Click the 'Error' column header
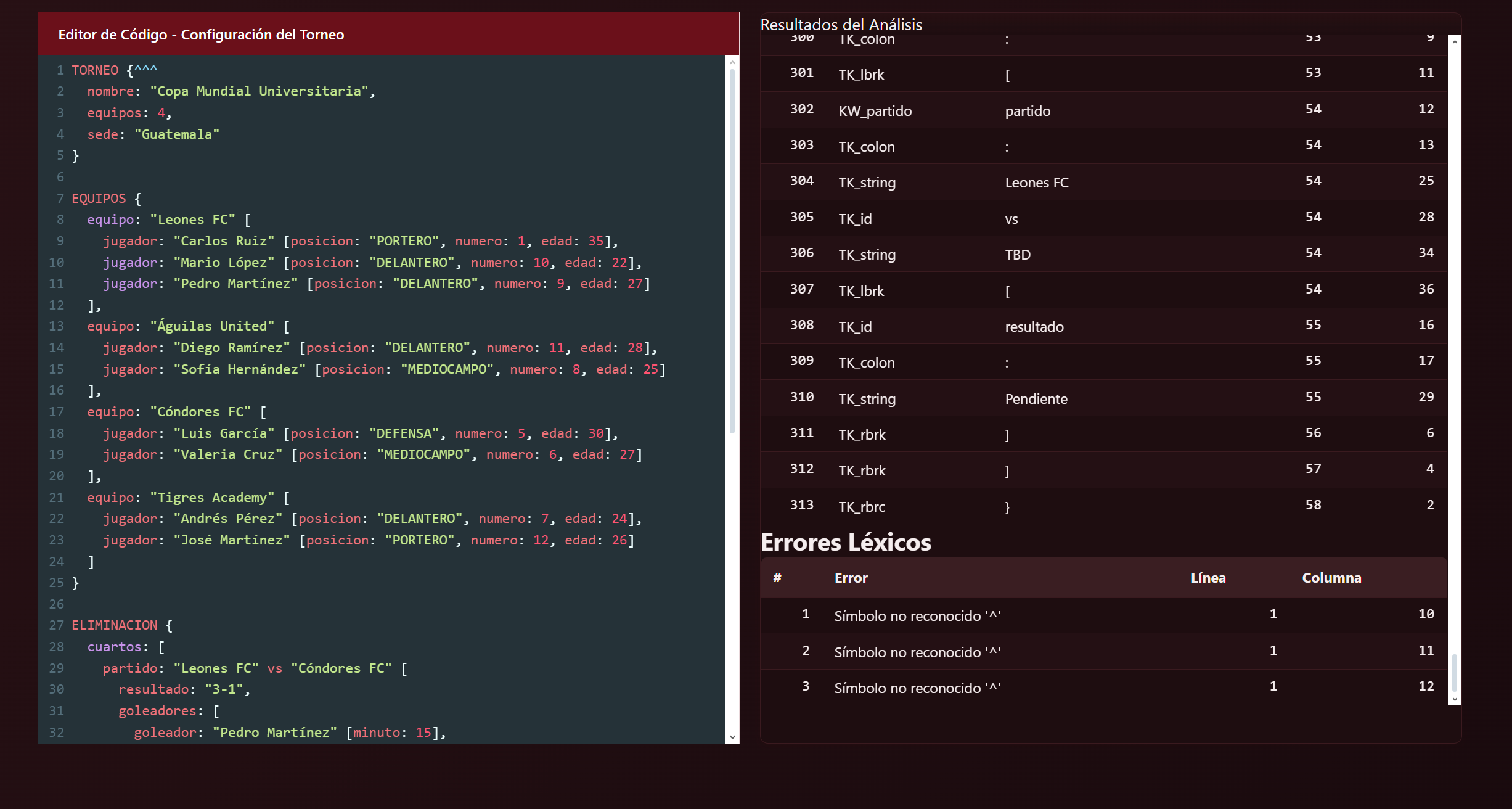 point(851,578)
